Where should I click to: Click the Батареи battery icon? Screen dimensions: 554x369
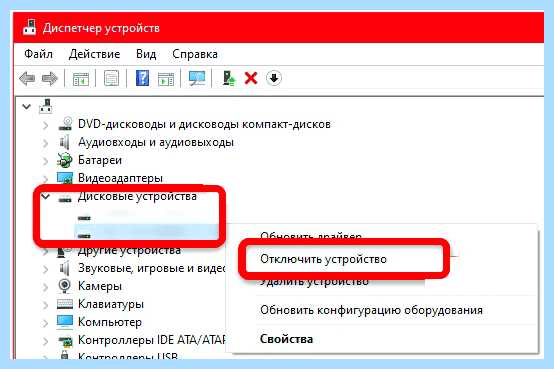(65, 160)
